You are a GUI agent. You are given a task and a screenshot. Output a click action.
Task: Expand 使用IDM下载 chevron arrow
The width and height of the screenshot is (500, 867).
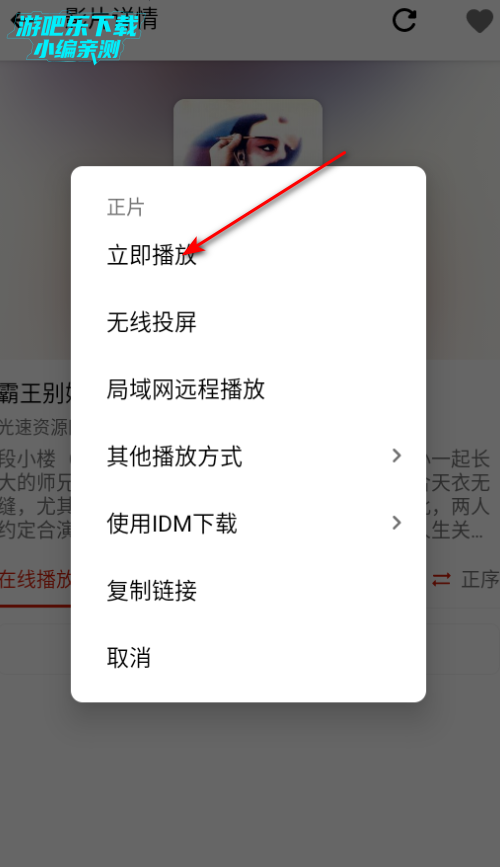(397, 523)
